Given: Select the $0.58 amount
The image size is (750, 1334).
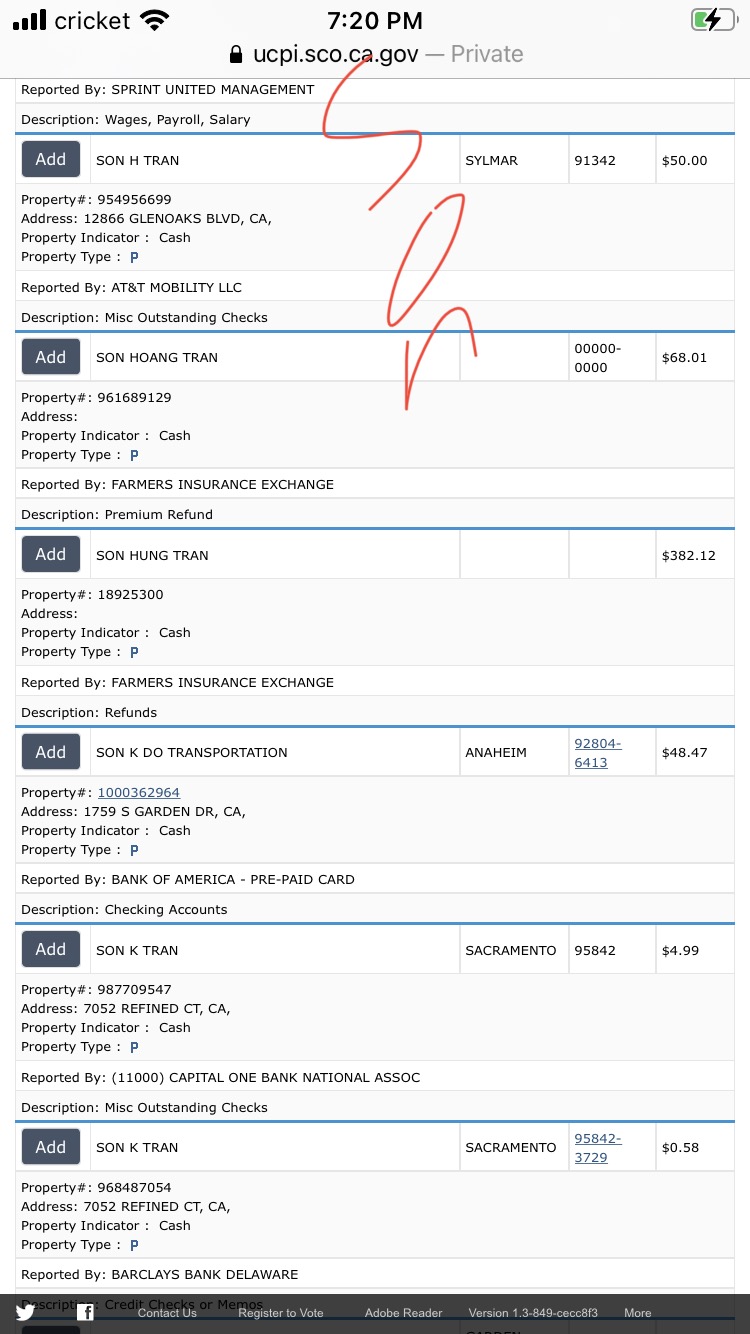Looking at the screenshot, I should point(680,1148).
